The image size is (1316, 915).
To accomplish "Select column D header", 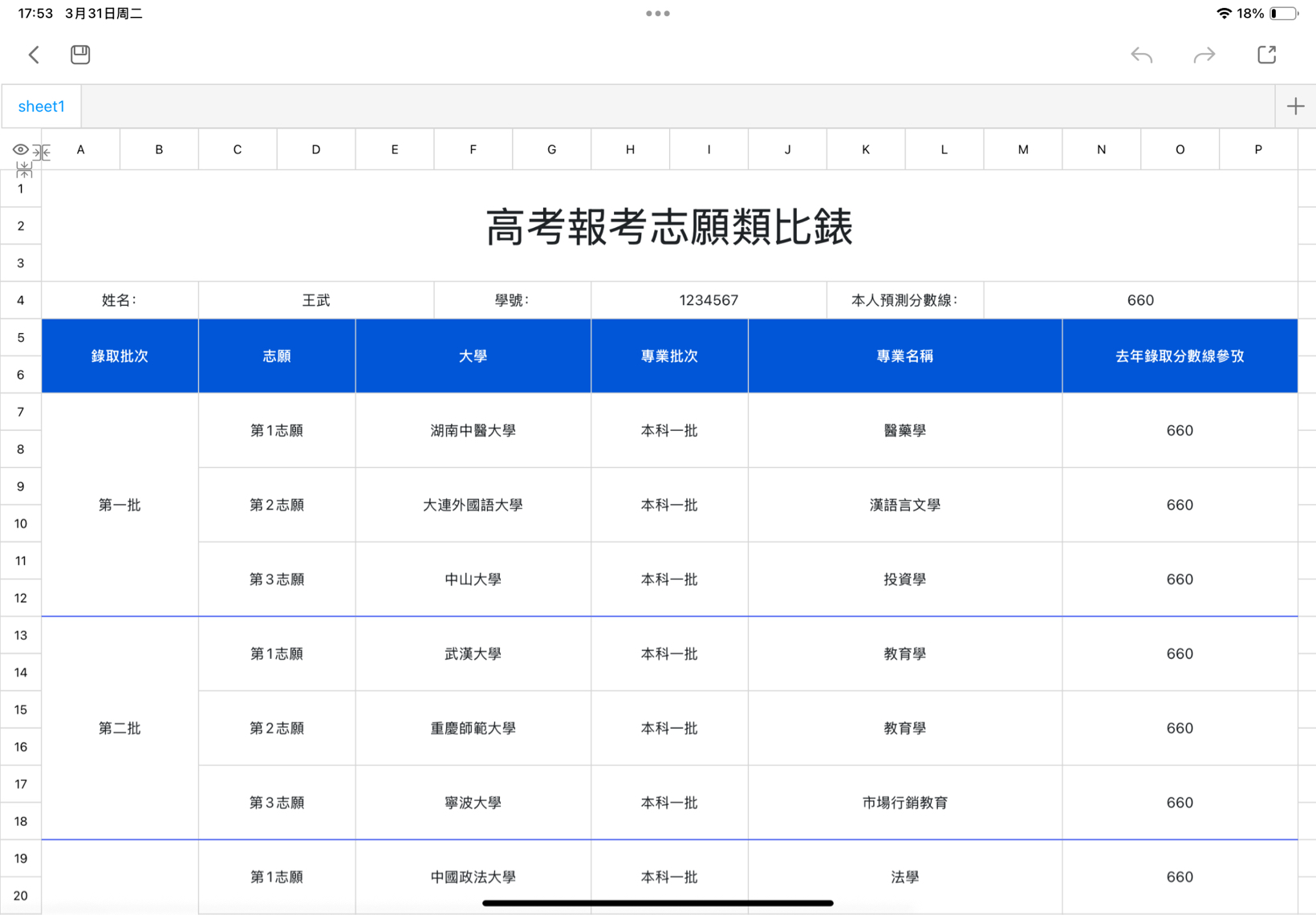I will point(316,149).
